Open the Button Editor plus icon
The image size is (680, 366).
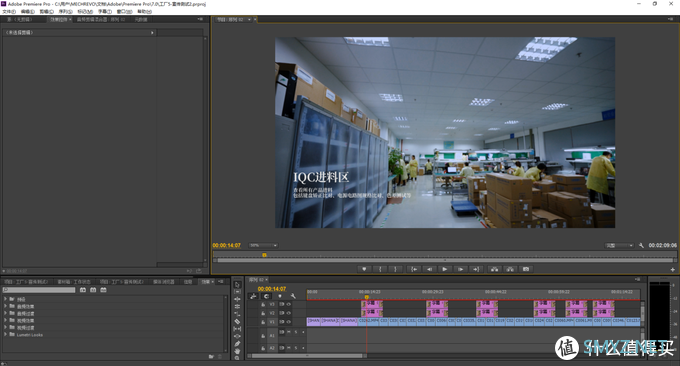673,270
